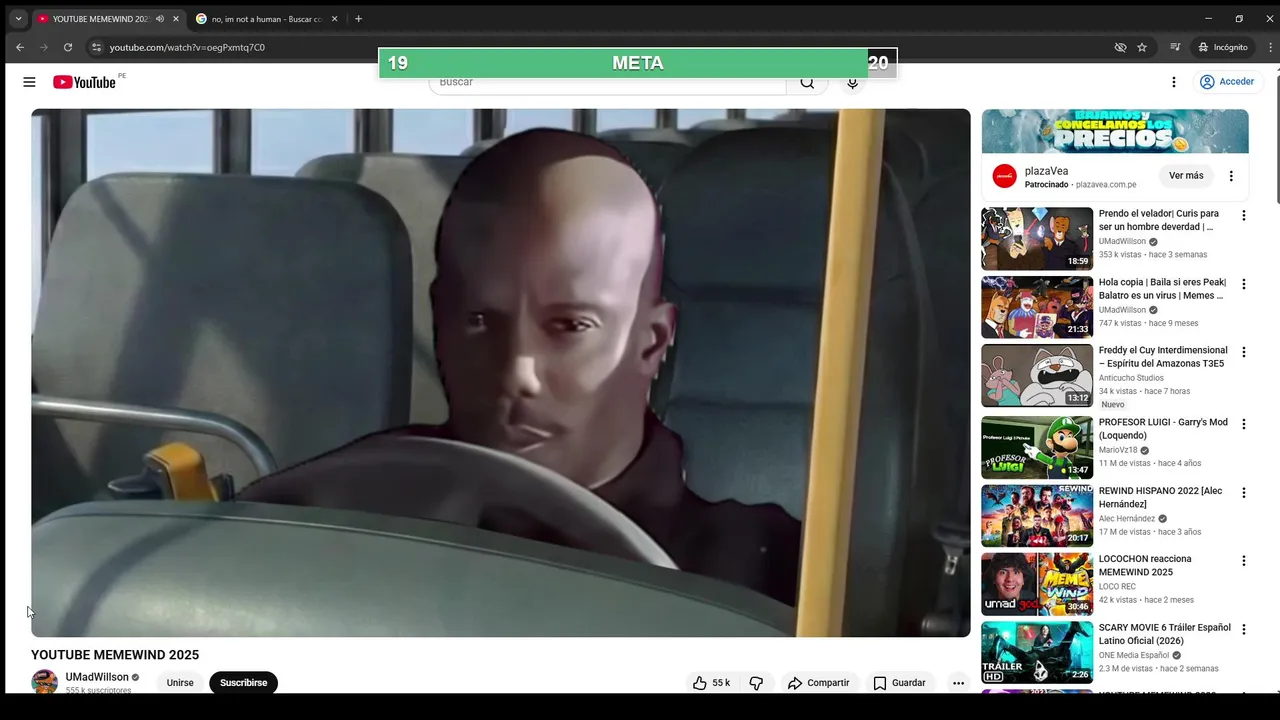
Task: Start voice search with the microphone icon
Action: point(852,83)
